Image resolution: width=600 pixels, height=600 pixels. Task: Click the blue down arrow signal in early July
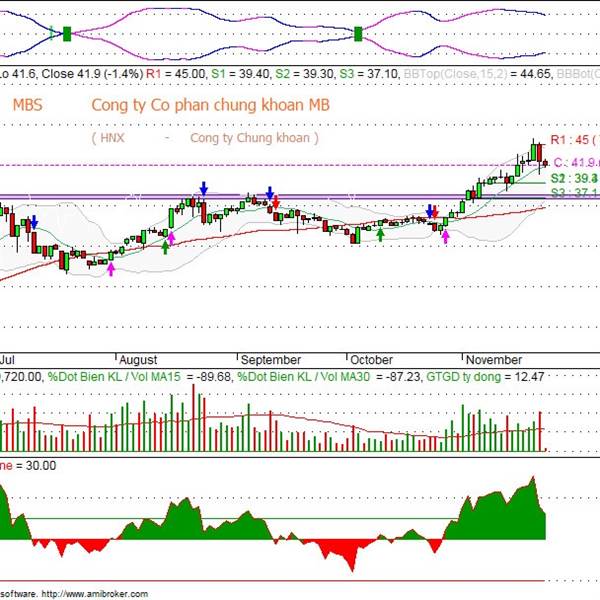(34, 222)
